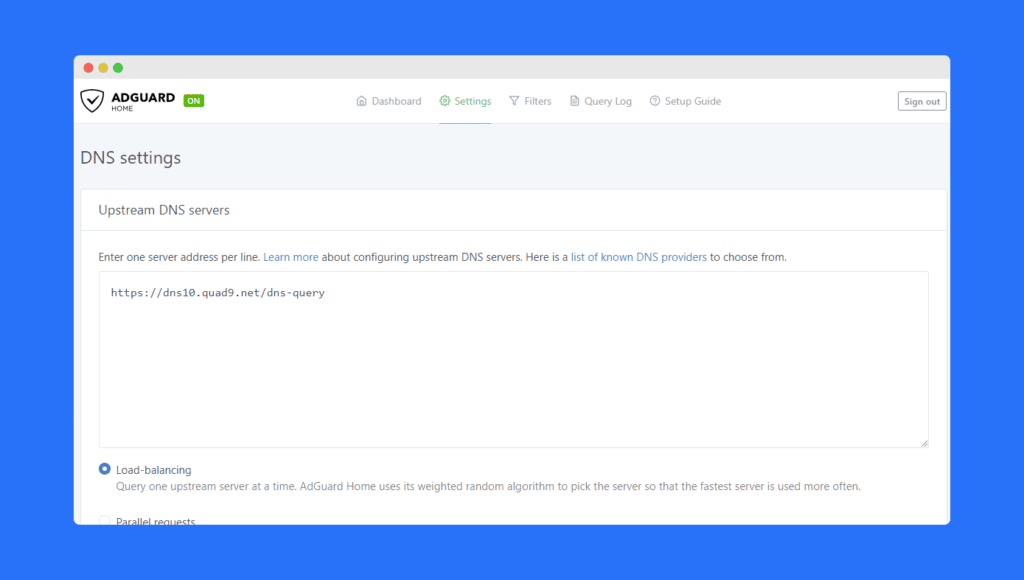Close the window with the red button
Image resolution: width=1024 pixels, height=580 pixels.
point(89,68)
